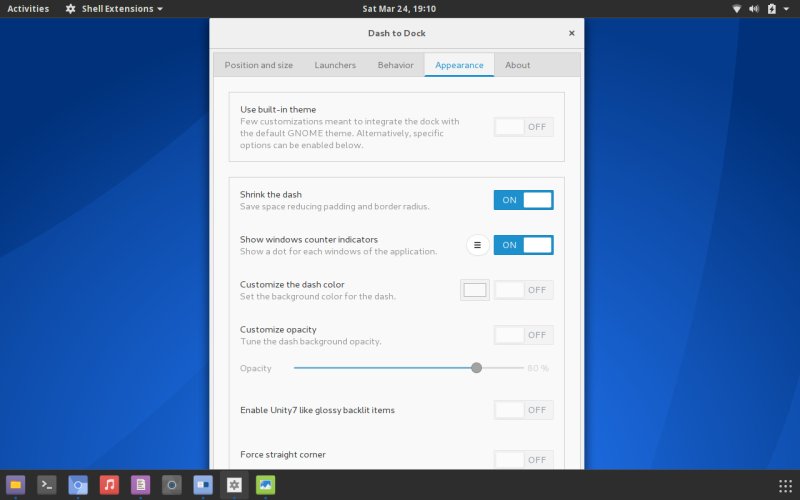800x500 pixels.
Task: Open the Shell Extensions app menu dropdown
Action: tap(114, 9)
